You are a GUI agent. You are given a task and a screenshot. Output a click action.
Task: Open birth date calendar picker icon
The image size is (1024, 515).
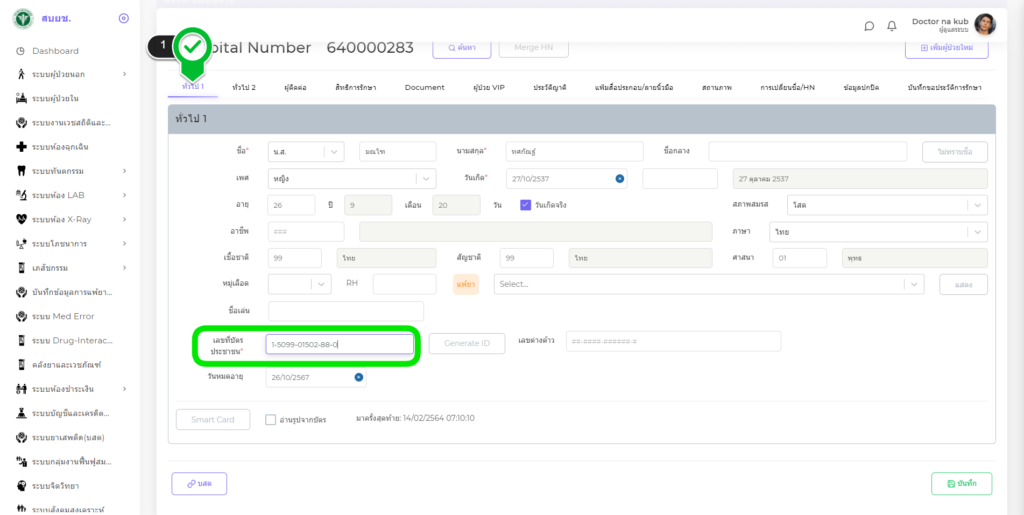tap(619, 179)
